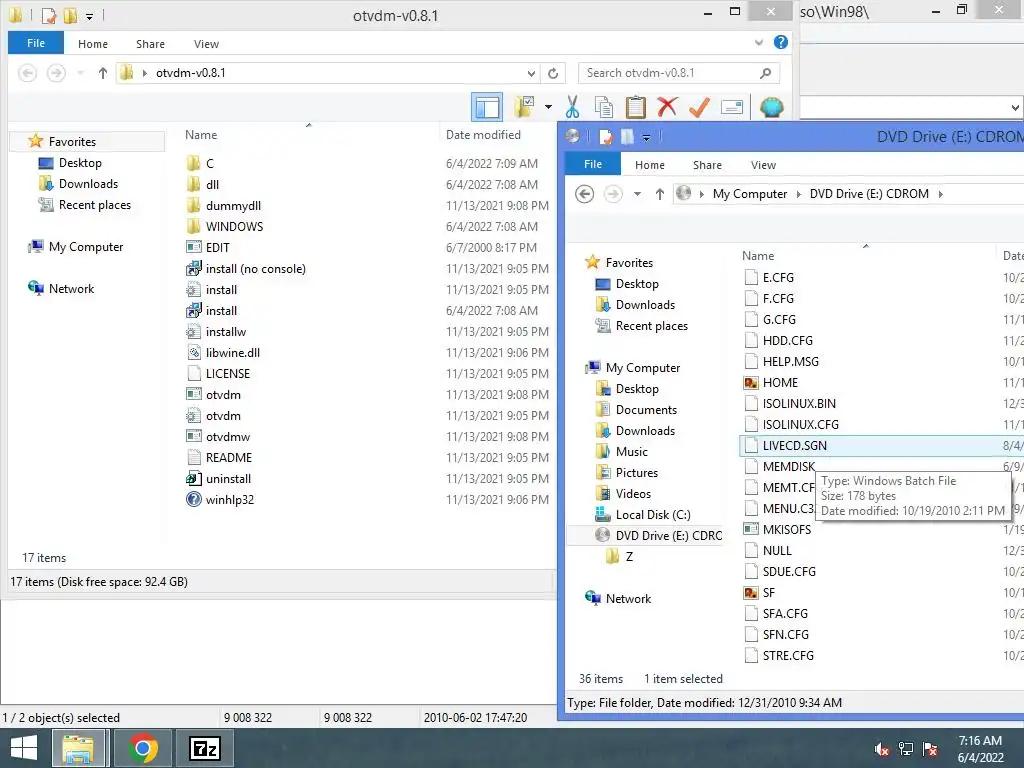Select the winhlp32 help file

tap(230, 500)
